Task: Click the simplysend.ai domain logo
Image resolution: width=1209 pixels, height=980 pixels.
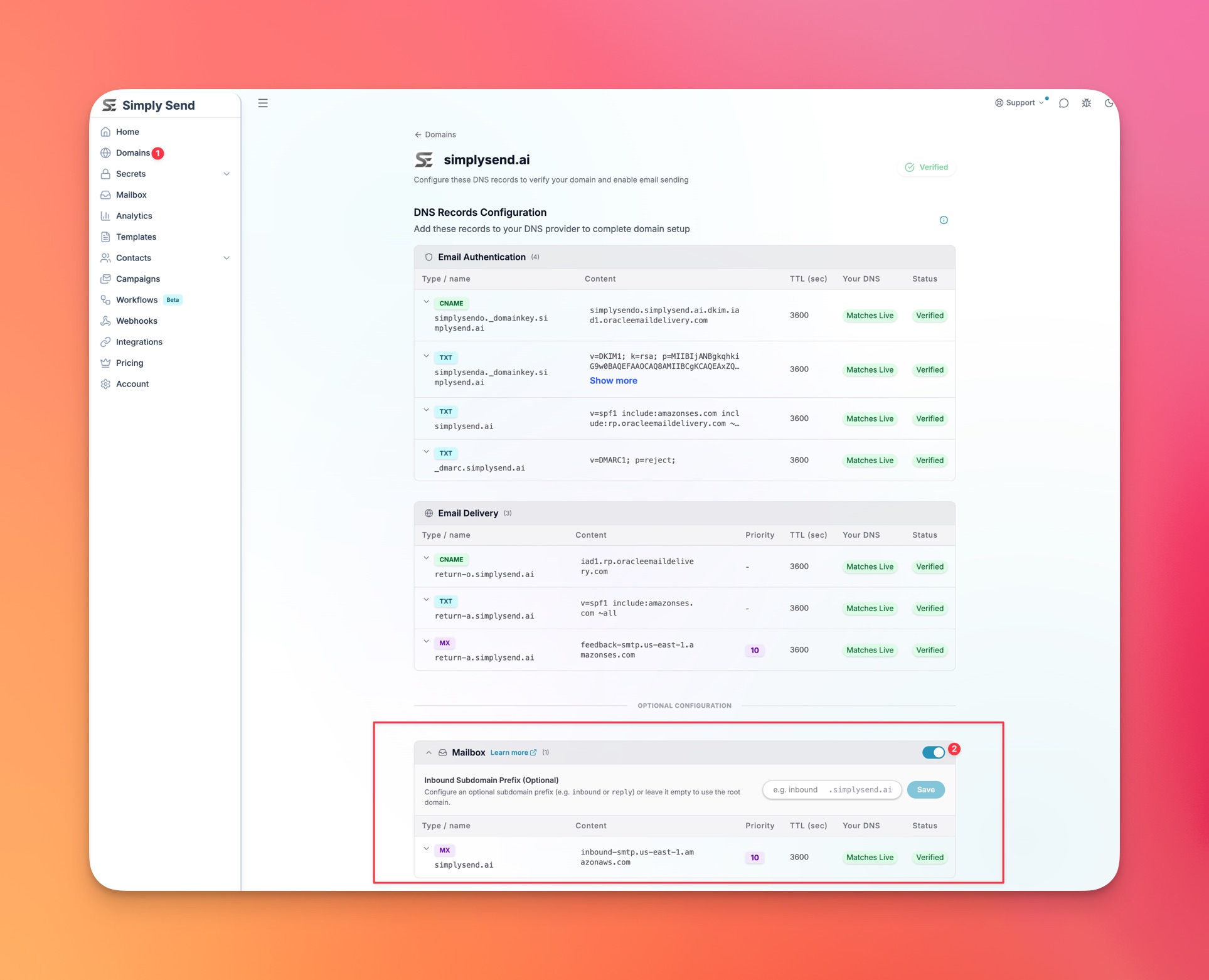Action: pos(423,160)
